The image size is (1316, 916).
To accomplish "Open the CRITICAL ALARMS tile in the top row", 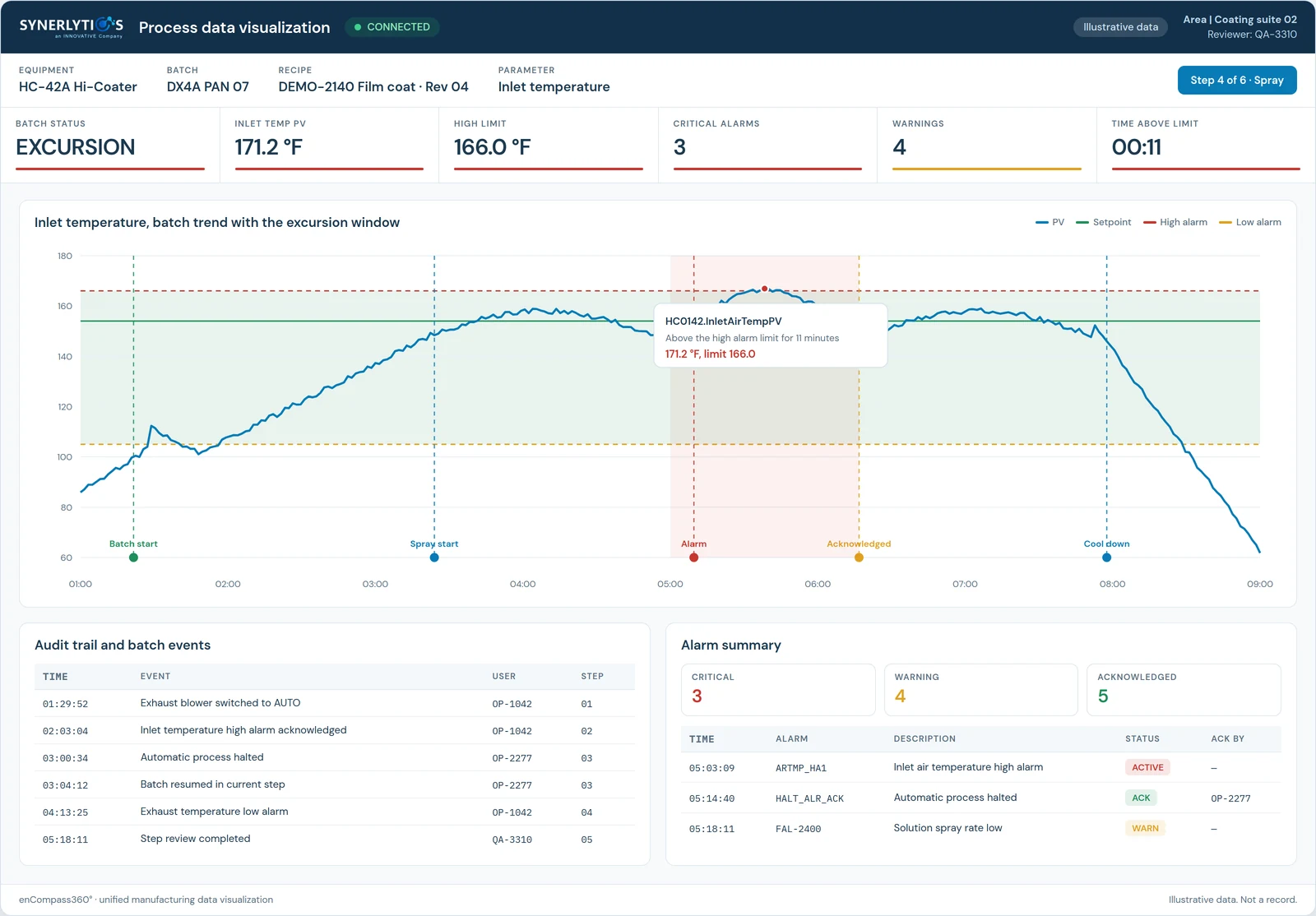I will tap(767, 145).
